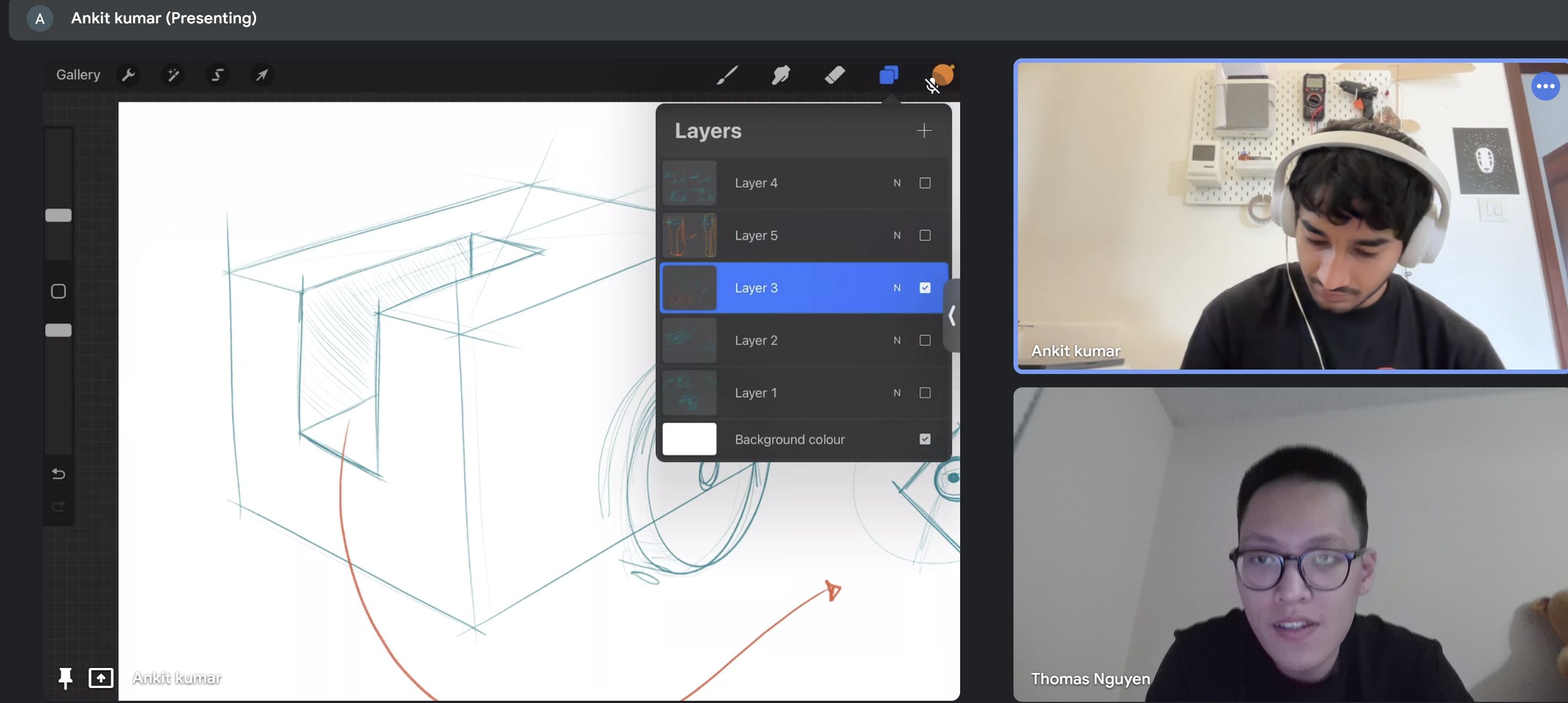
Task: Show Layer 5 via its checkbox
Action: tap(925, 235)
